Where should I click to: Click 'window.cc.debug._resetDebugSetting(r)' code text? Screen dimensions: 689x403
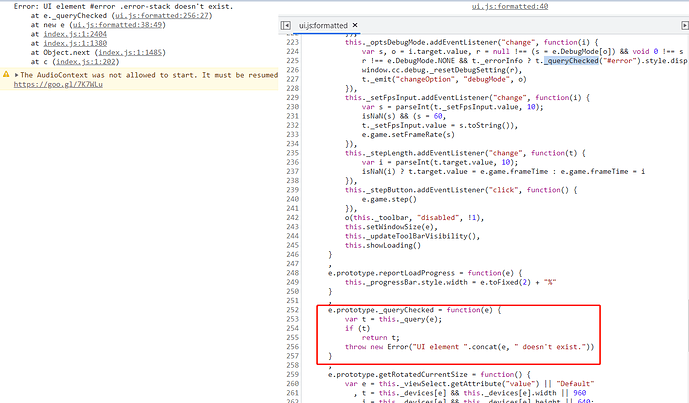pos(442,70)
